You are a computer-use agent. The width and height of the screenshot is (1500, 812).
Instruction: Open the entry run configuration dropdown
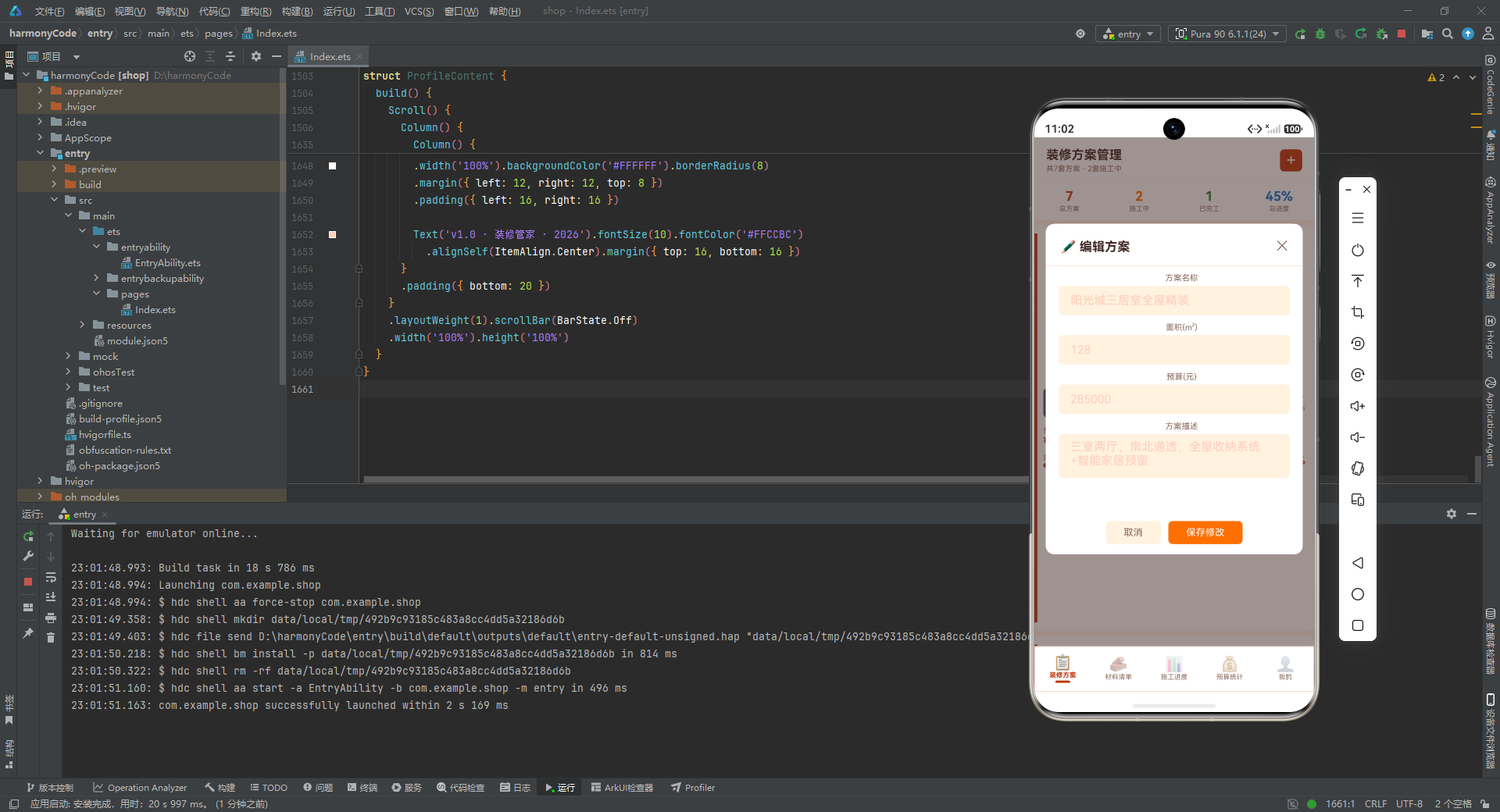(1129, 34)
